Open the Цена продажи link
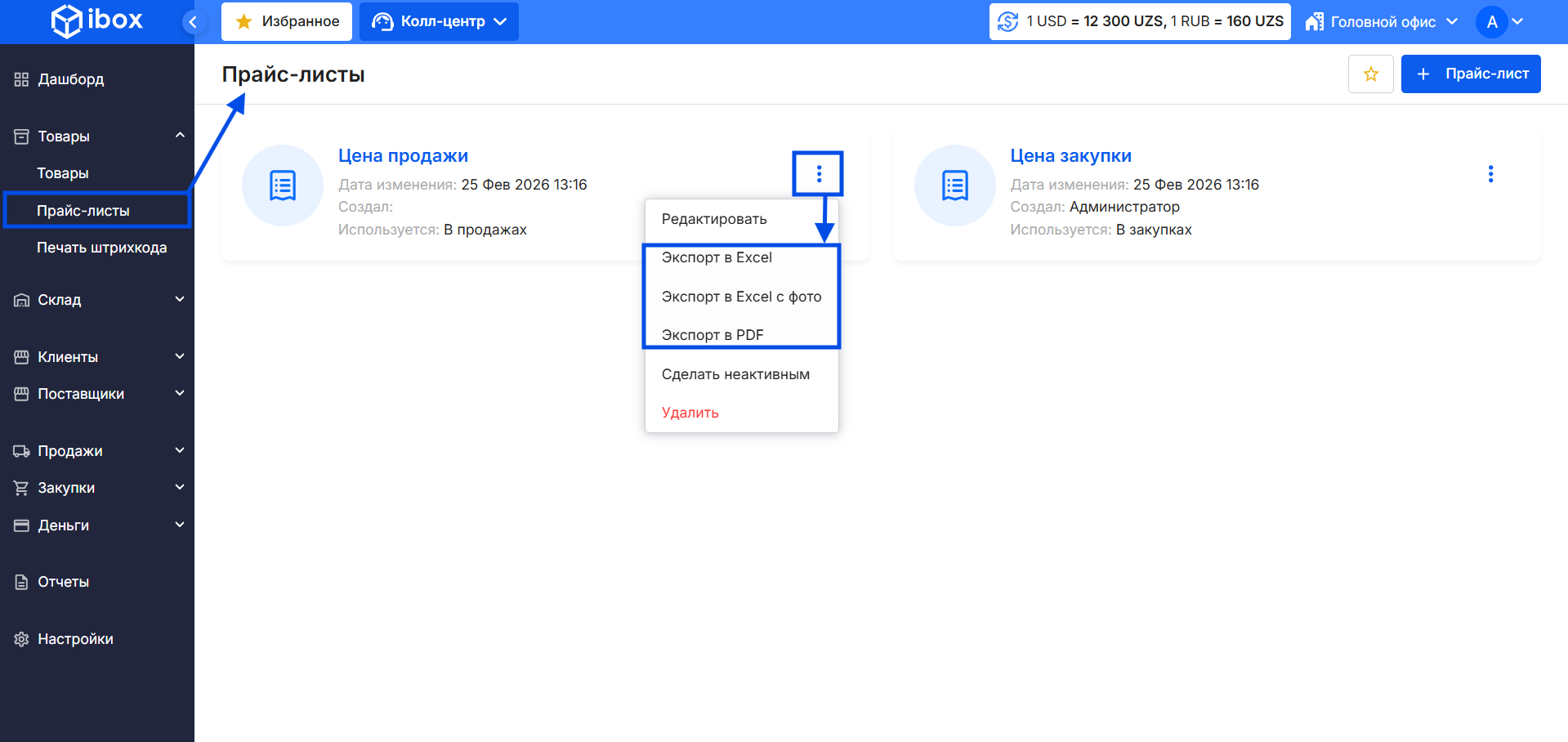The height and width of the screenshot is (742, 1568). [403, 156]
